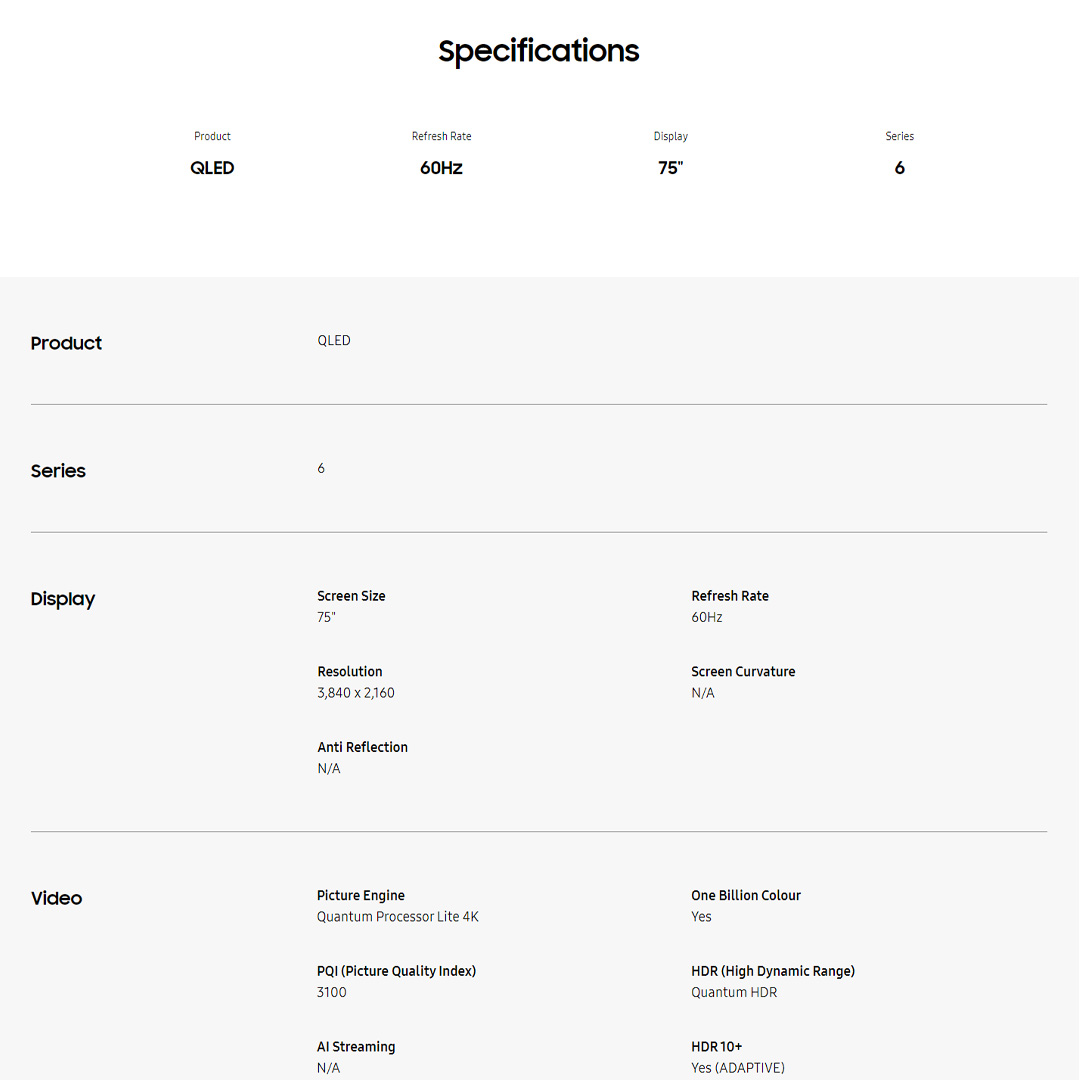Select the AI Streaming label

(356, 1047)
